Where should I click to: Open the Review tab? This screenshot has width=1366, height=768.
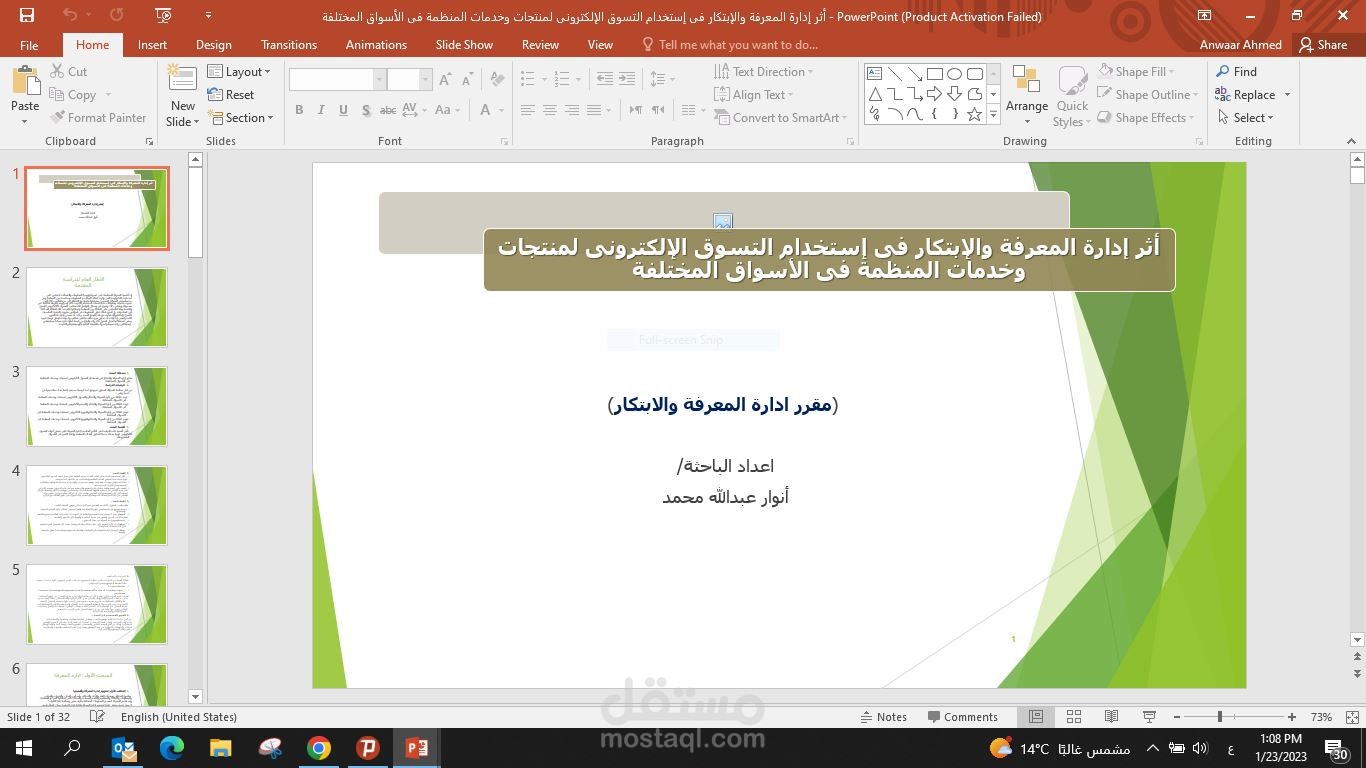click(x=540, y=45)
